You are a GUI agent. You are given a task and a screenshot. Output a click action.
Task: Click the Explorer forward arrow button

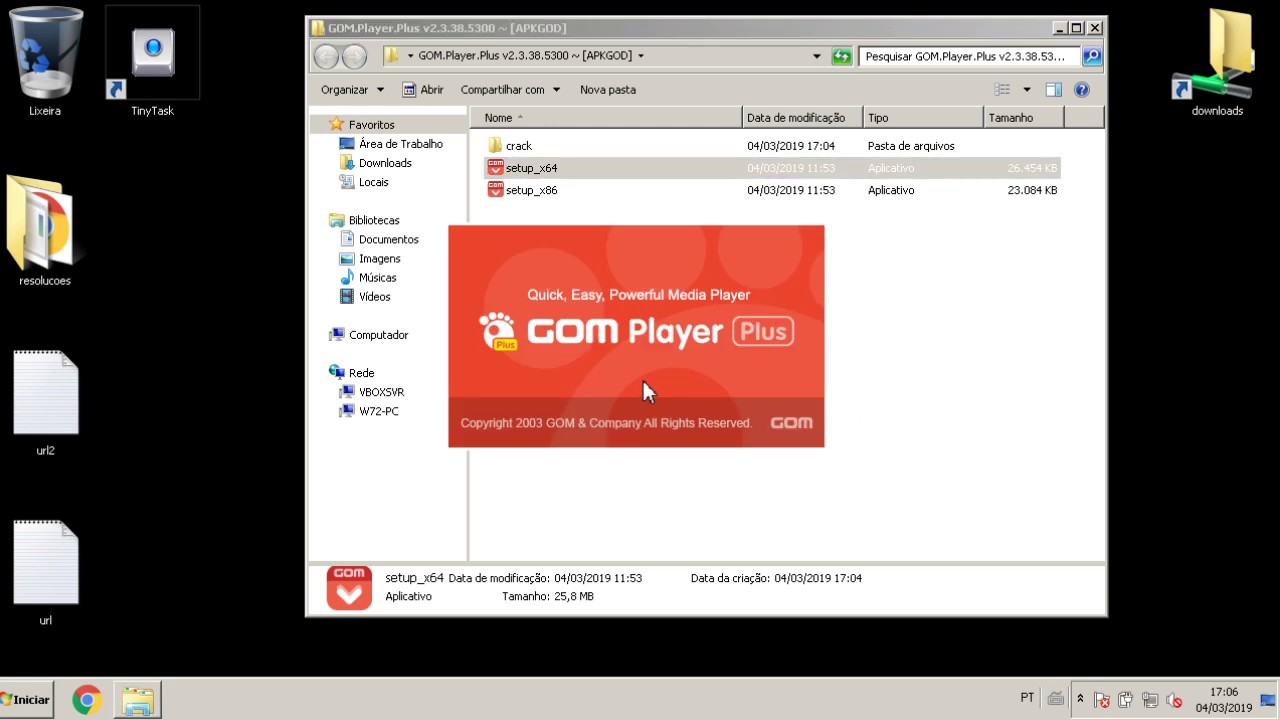[354, 56]
